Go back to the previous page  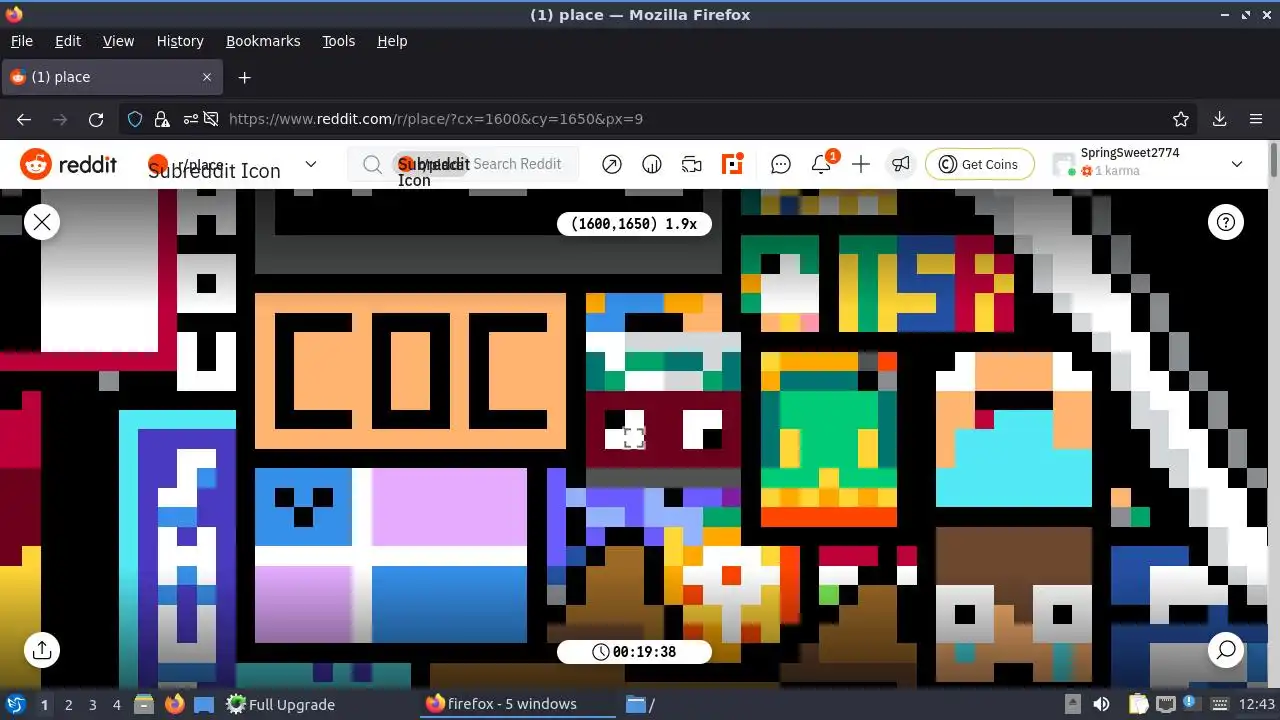pyautogui.click(x=24, y=119)
